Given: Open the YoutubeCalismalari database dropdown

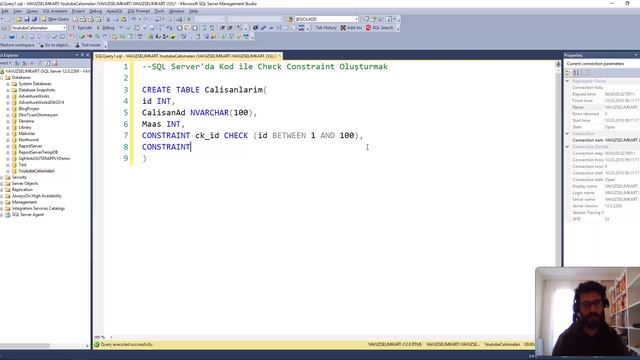Looking at the screenshot, I should click(x=38, y=28).
